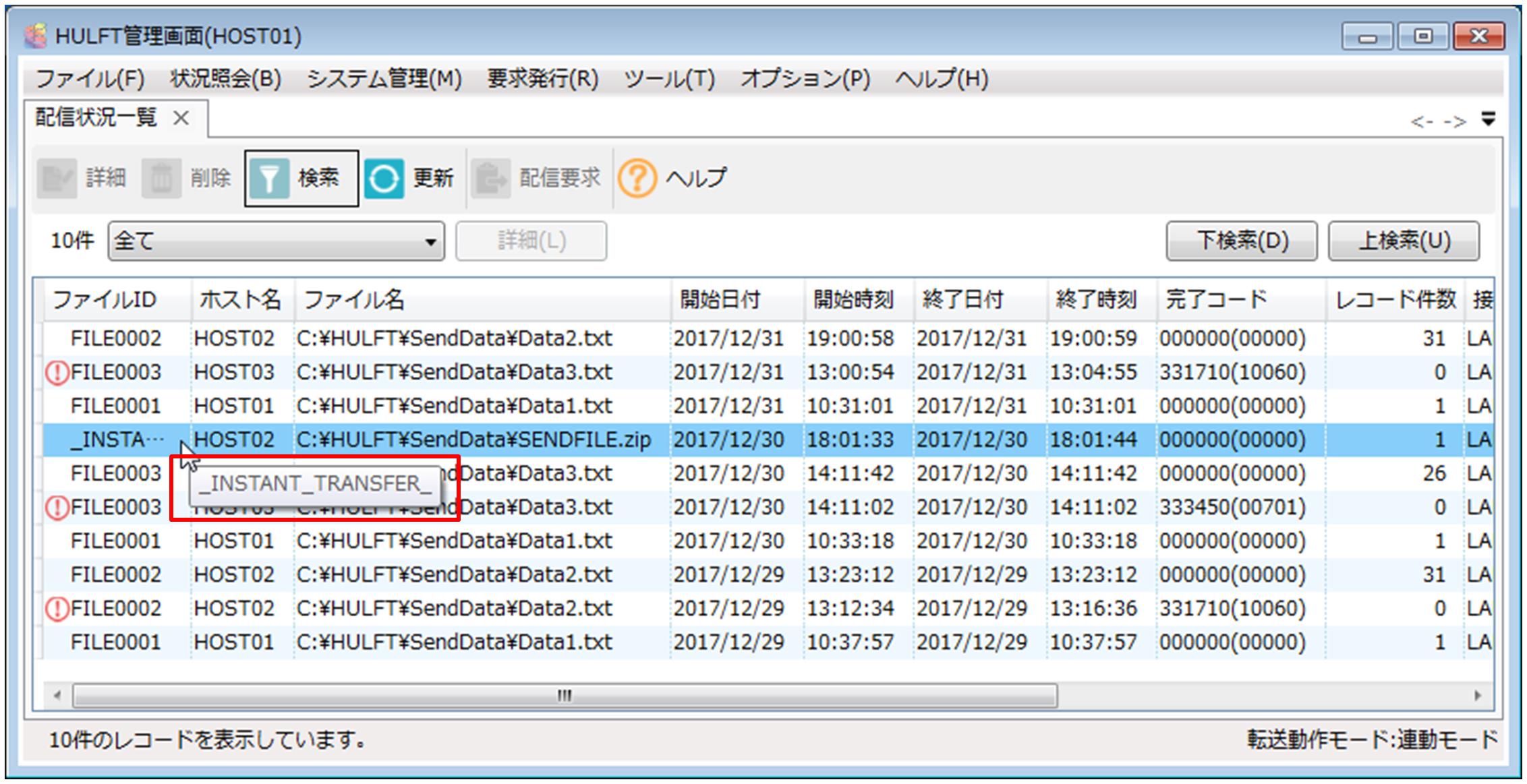Viewport: 1527px width, 784px height.
Task: Select FILE0002 row started 19:00:58
Action: point(769,338)
